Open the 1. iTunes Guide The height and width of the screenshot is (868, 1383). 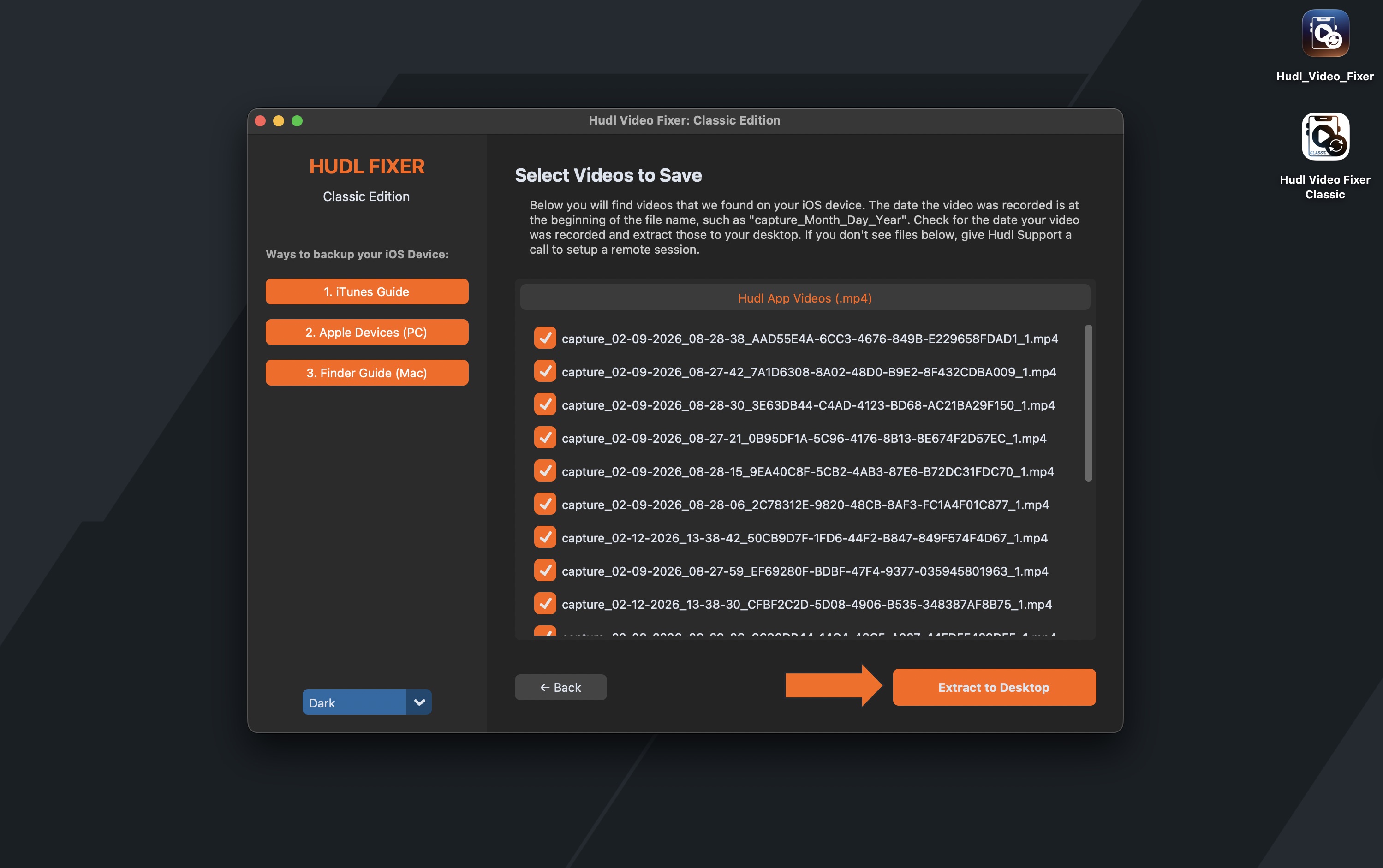tap(367, 291)
